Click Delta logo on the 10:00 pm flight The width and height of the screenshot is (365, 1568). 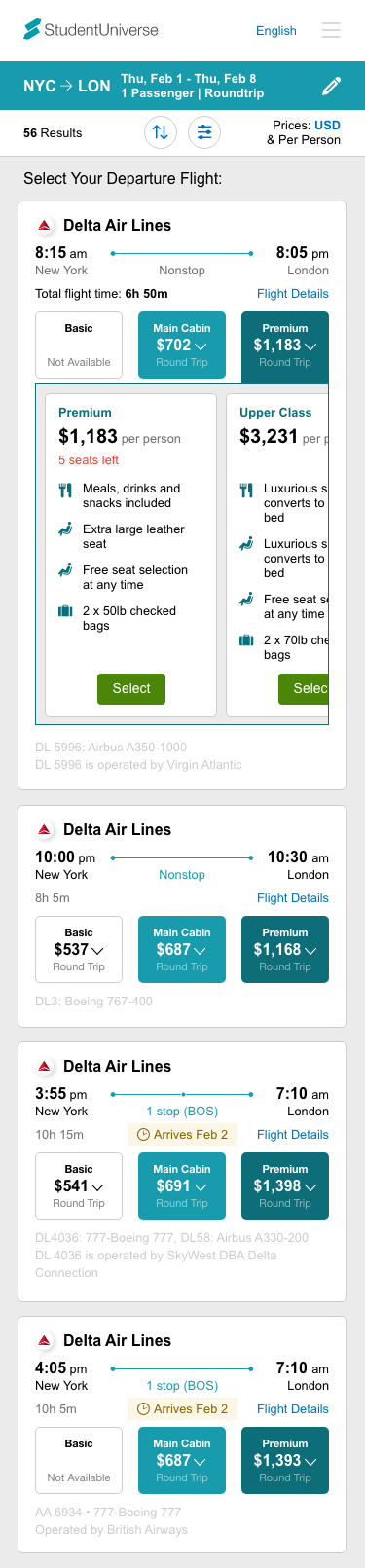[44, 830]
